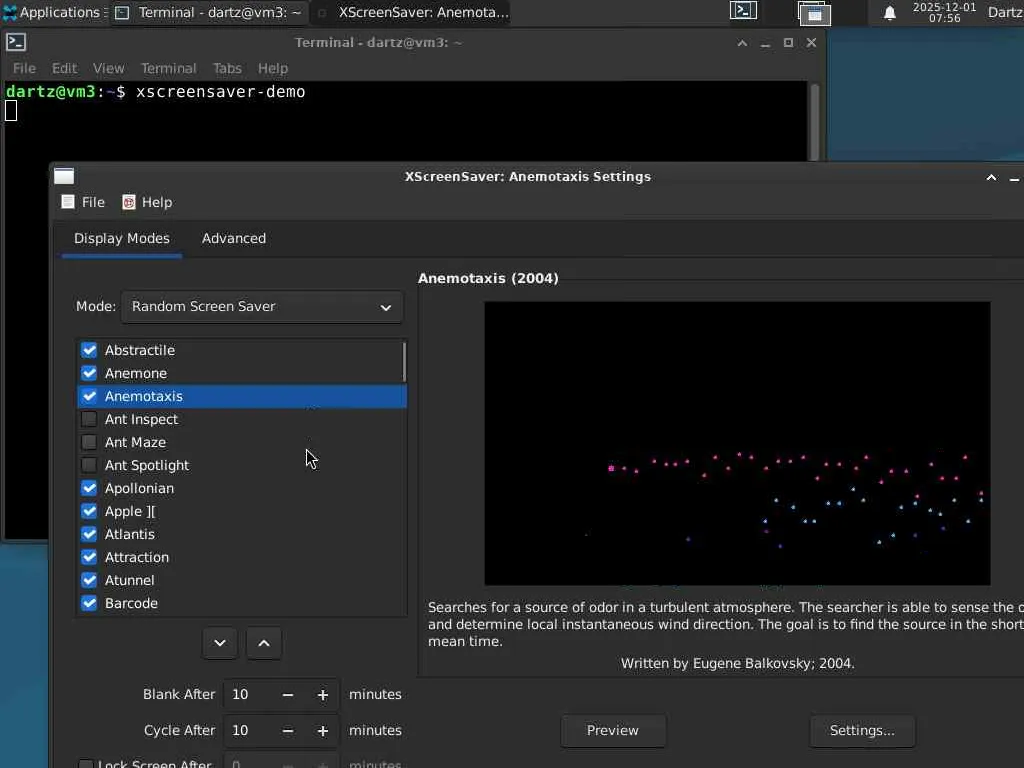Open the XScreenSaver Help menu
This screenshot has height=768, width=1024.
pyautogui.click(x=148, y=202)
